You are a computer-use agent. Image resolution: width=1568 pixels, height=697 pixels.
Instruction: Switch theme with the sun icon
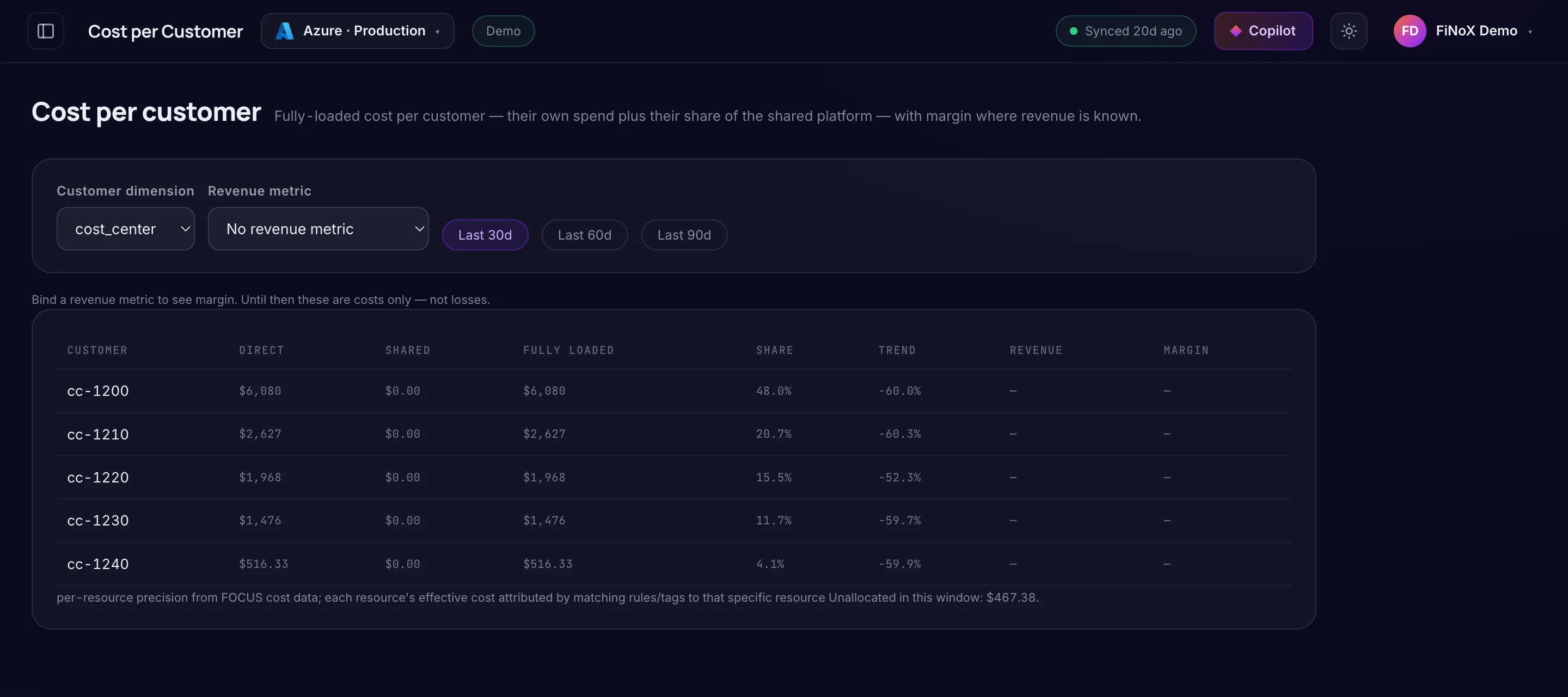click(1349, 31)
